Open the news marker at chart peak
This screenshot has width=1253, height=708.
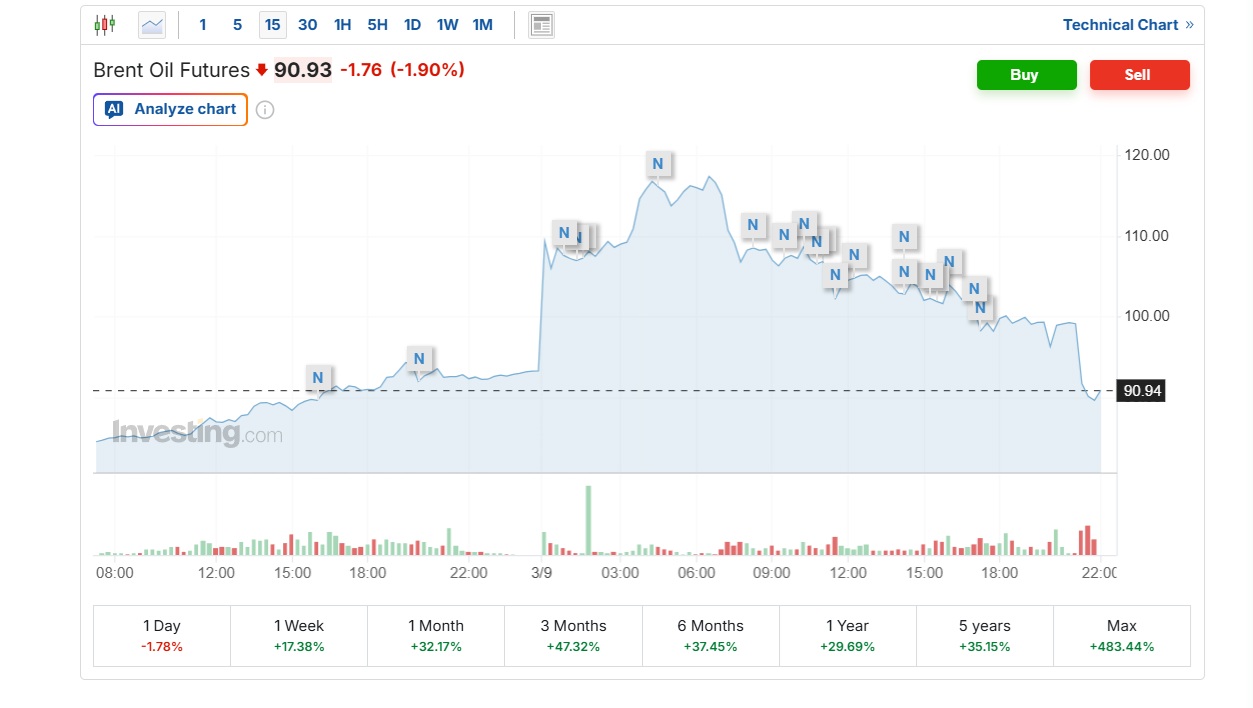pyautogui.click(x=658, y=164)
